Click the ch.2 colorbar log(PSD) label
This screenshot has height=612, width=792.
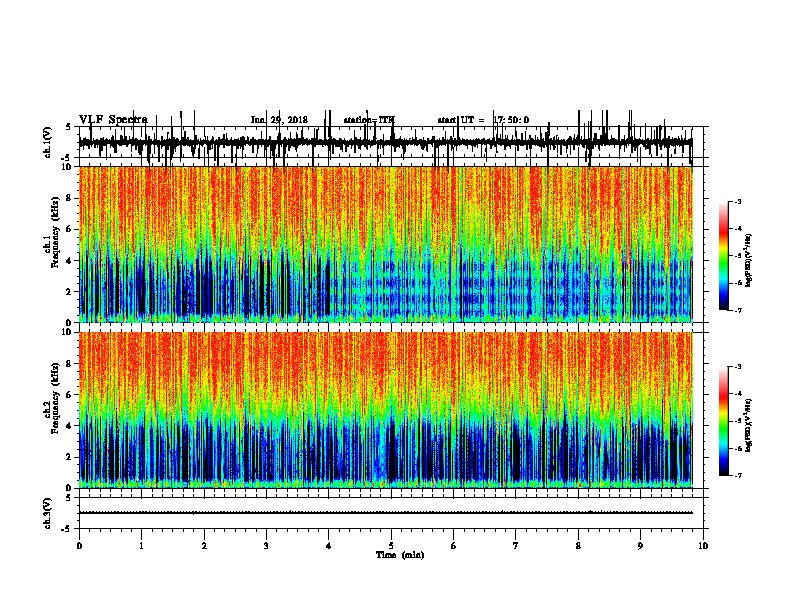tap(748, 425)
